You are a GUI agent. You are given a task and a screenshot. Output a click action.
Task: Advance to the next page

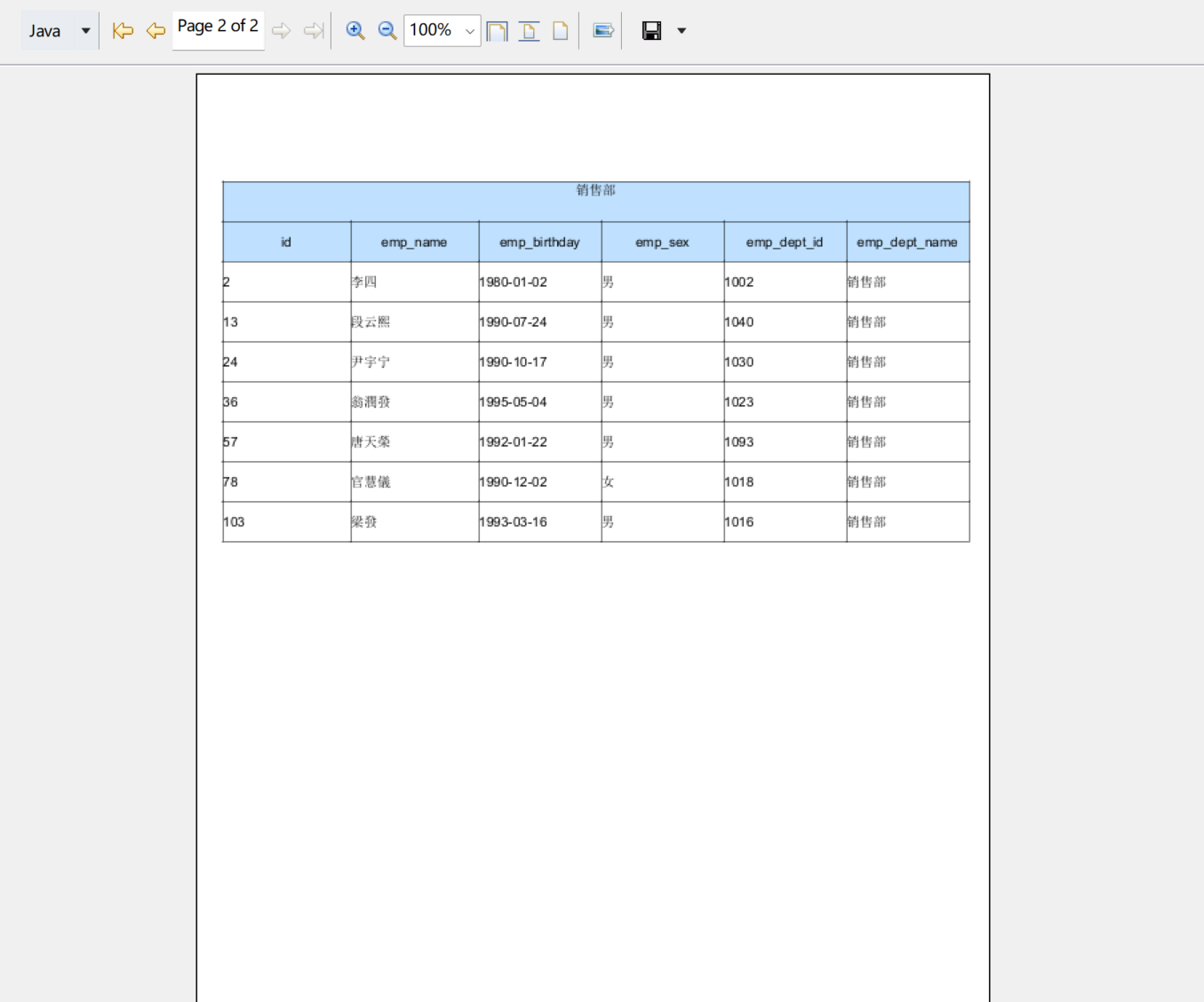click(x=281, y=29)
